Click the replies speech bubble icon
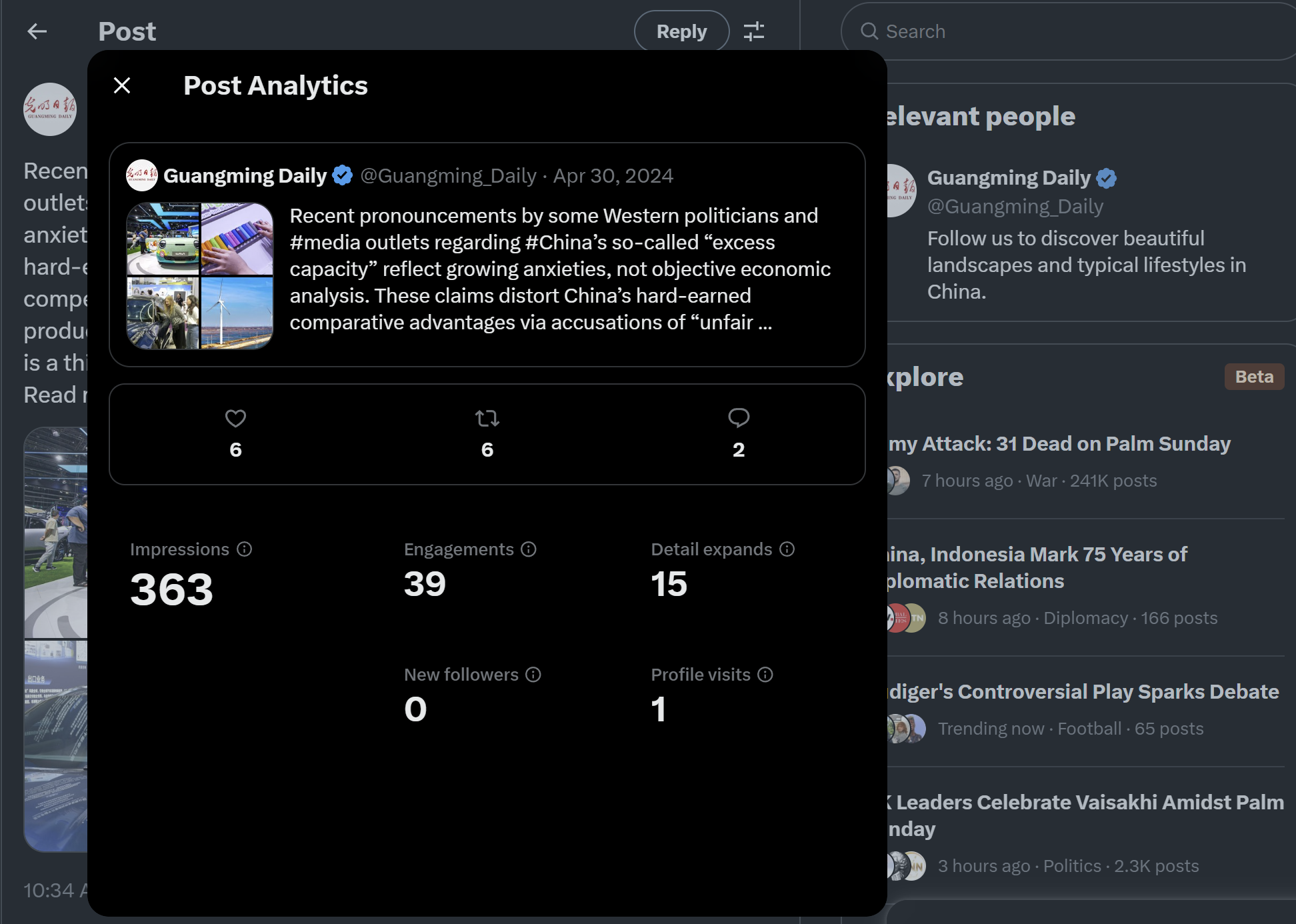The height and width of the screenshot is (924, 1296). coord(739,418)
